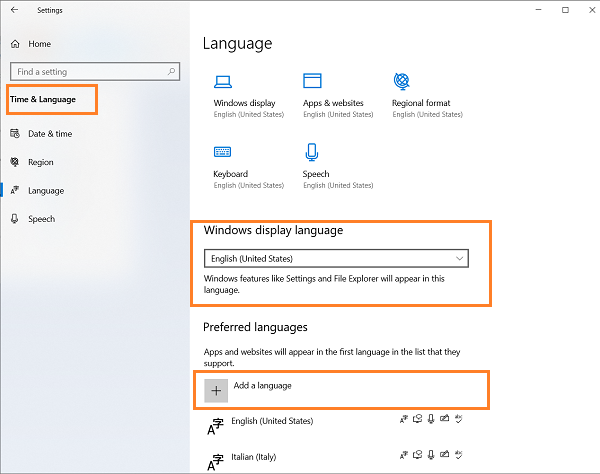Click English row speech recognition microphone icon

[431, 419]
